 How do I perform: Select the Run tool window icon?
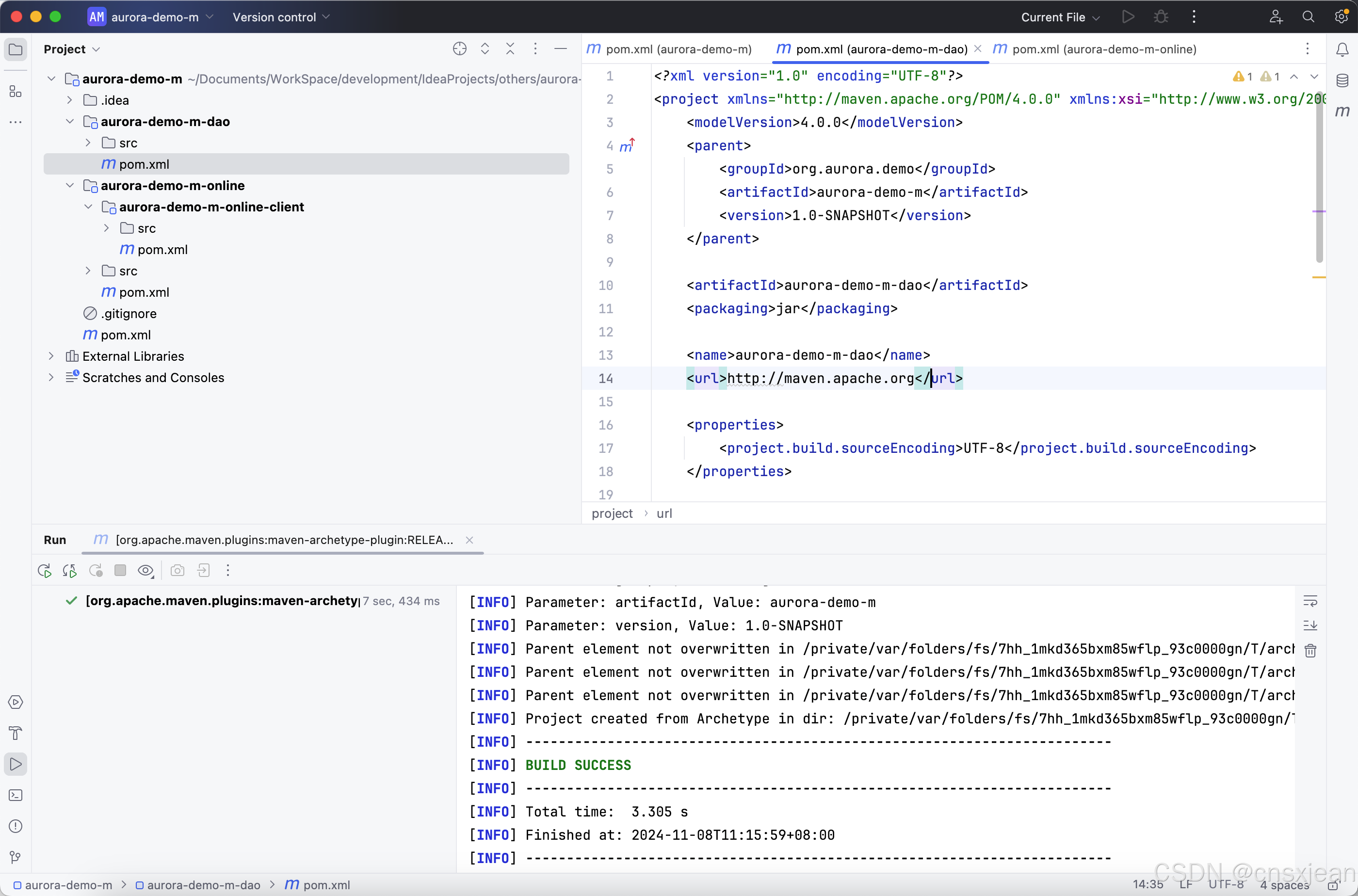tap(16, 764)
